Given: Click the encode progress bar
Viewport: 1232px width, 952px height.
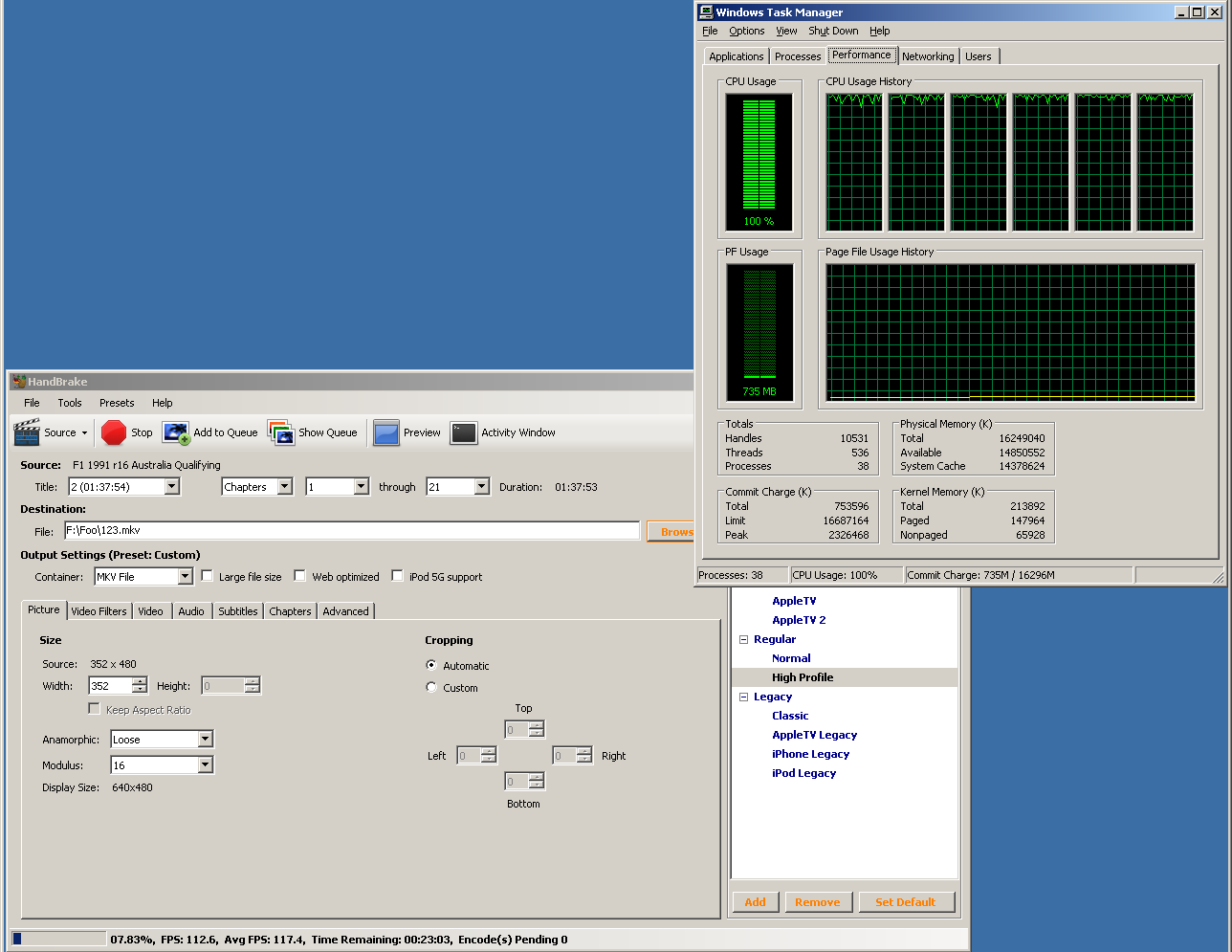Looking at the screenshot, I should coord(58,940).
